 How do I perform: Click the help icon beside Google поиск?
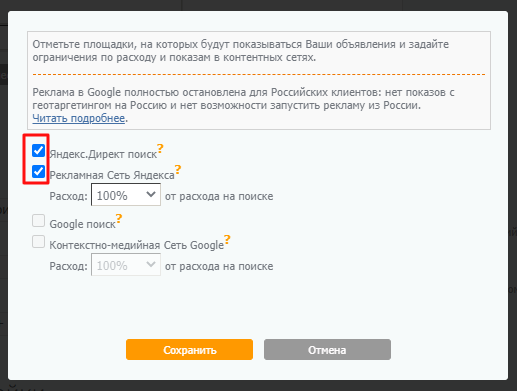pyautogui.click(x=119, y=218)
